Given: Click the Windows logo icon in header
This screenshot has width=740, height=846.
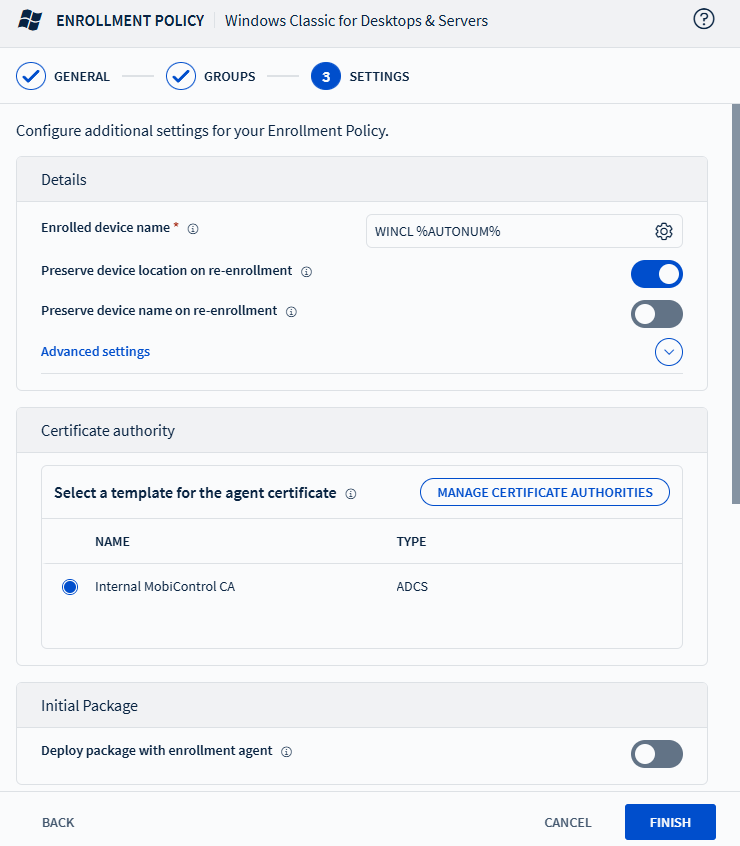Looking at the screenshot, I should point(30,20).
